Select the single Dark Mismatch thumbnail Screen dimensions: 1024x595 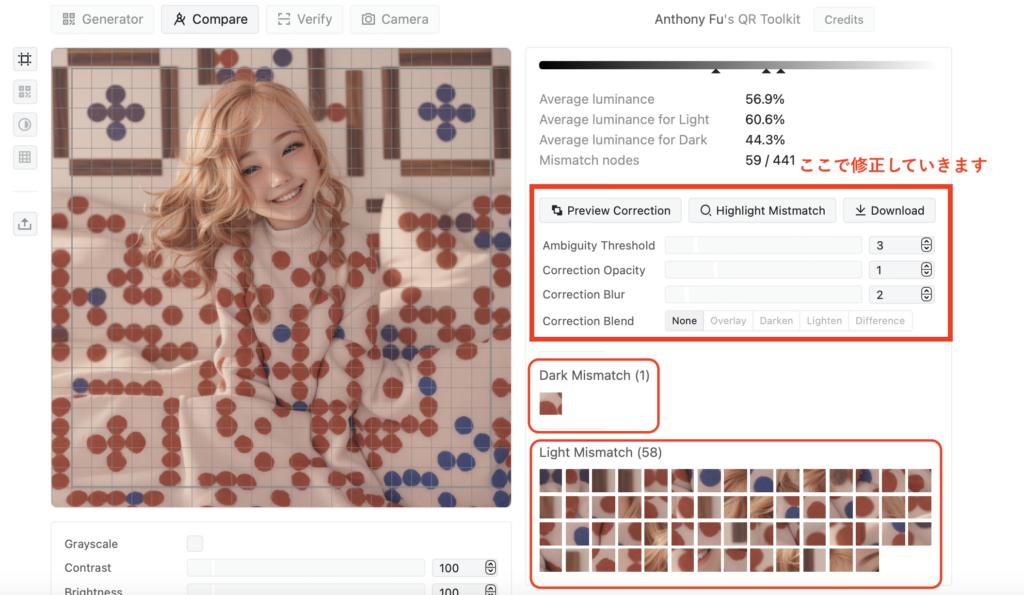[551, 404]
